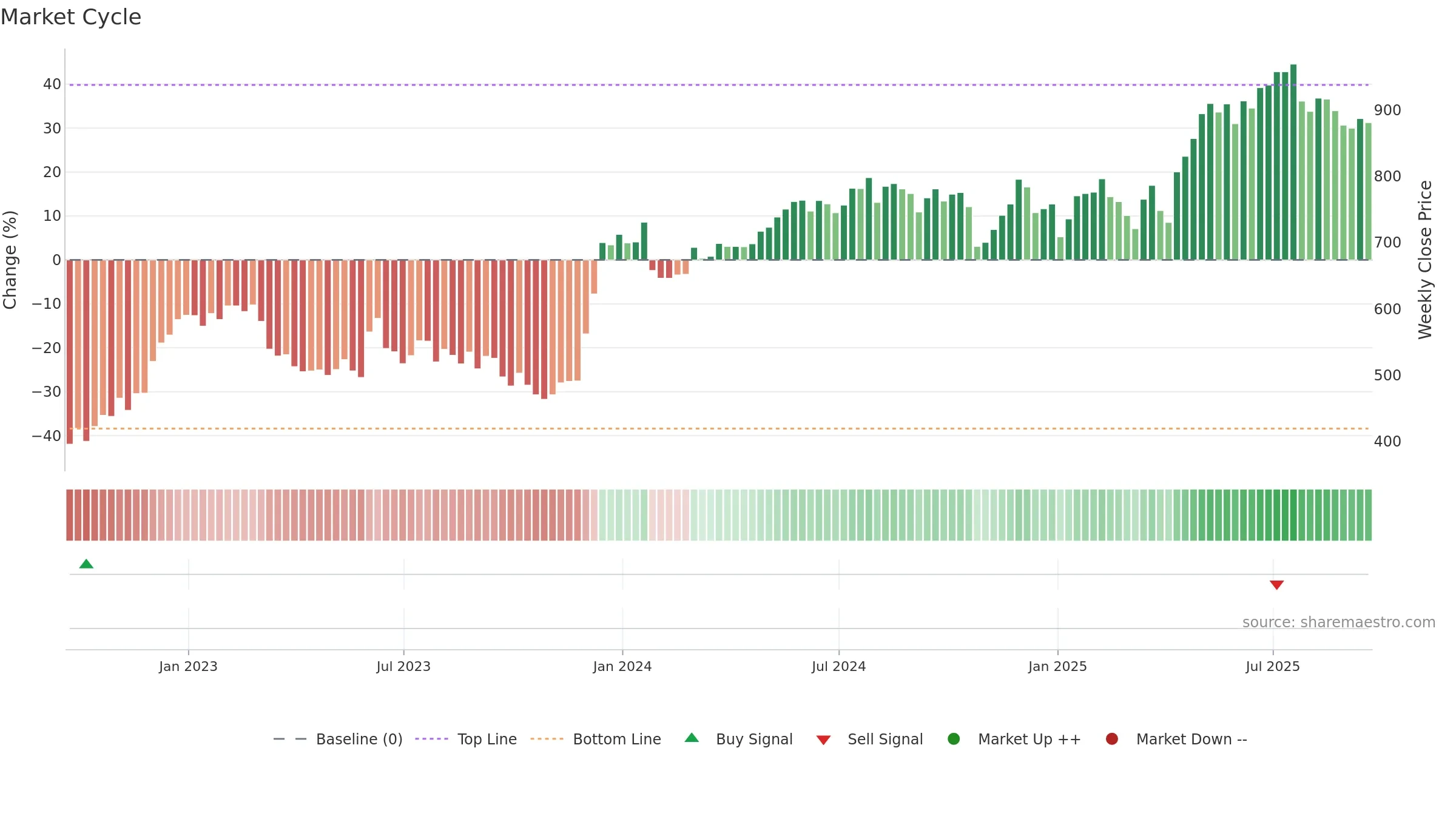Click the dark red circle icon in legend
The width and height of the screenshot is (1456, 819).
click(x=1112, y=739)
